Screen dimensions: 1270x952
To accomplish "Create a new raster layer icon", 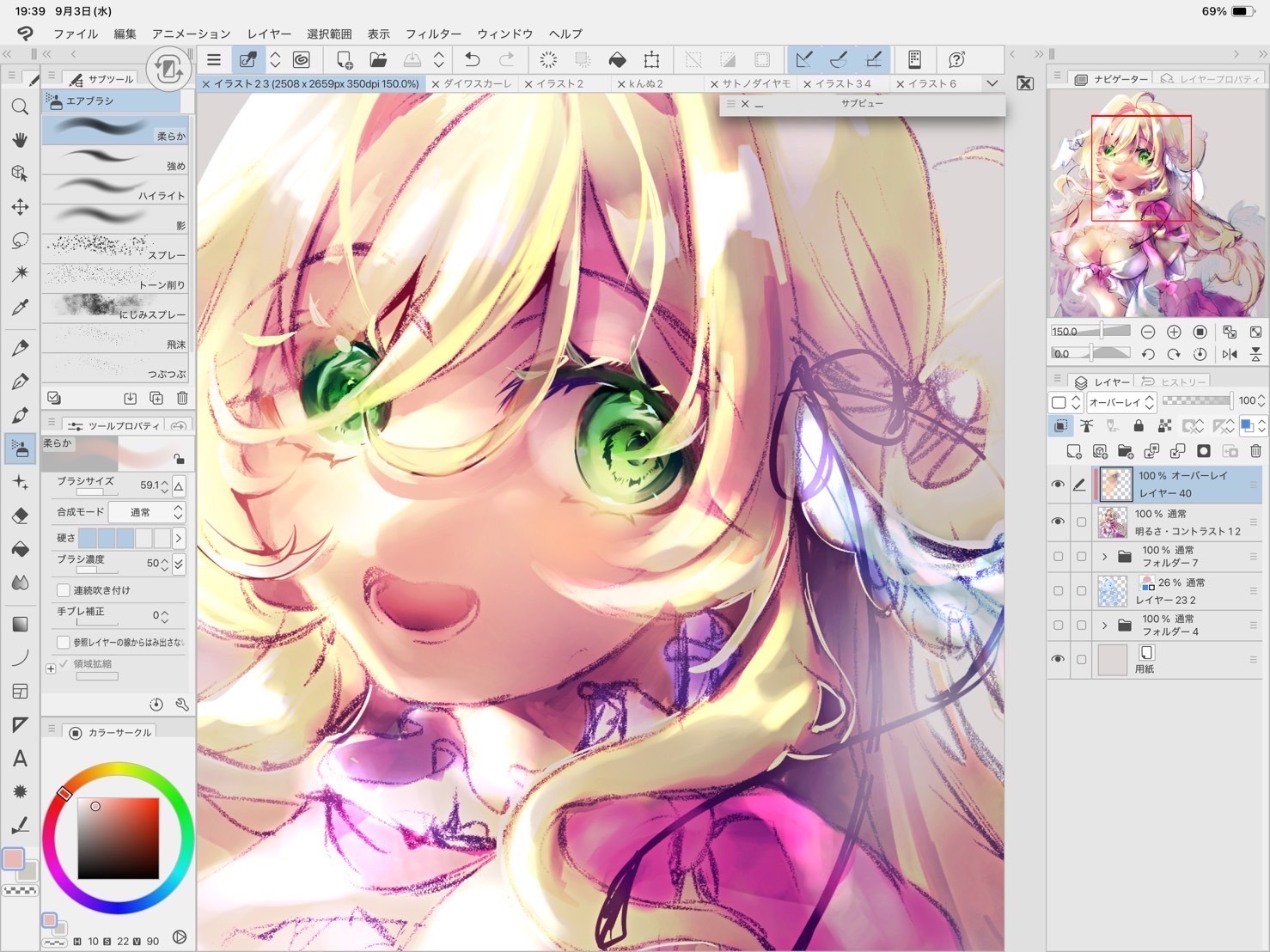I will (x=1073, y=451).
